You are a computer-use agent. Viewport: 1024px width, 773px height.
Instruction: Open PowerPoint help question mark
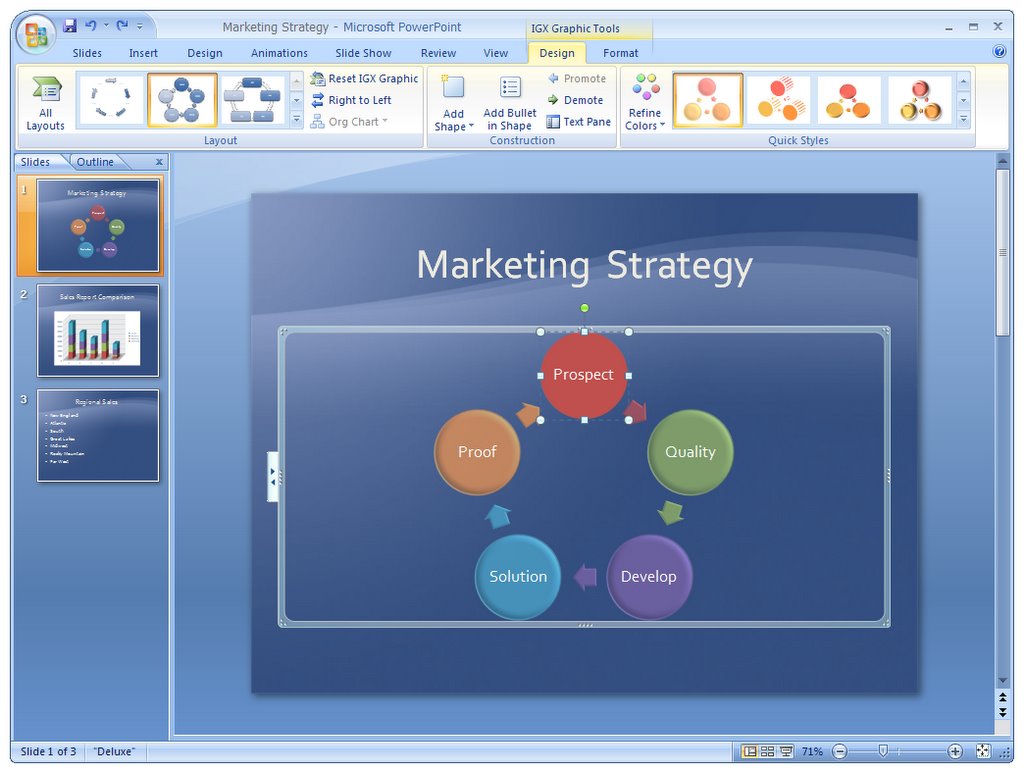click(x=999, y=52)
